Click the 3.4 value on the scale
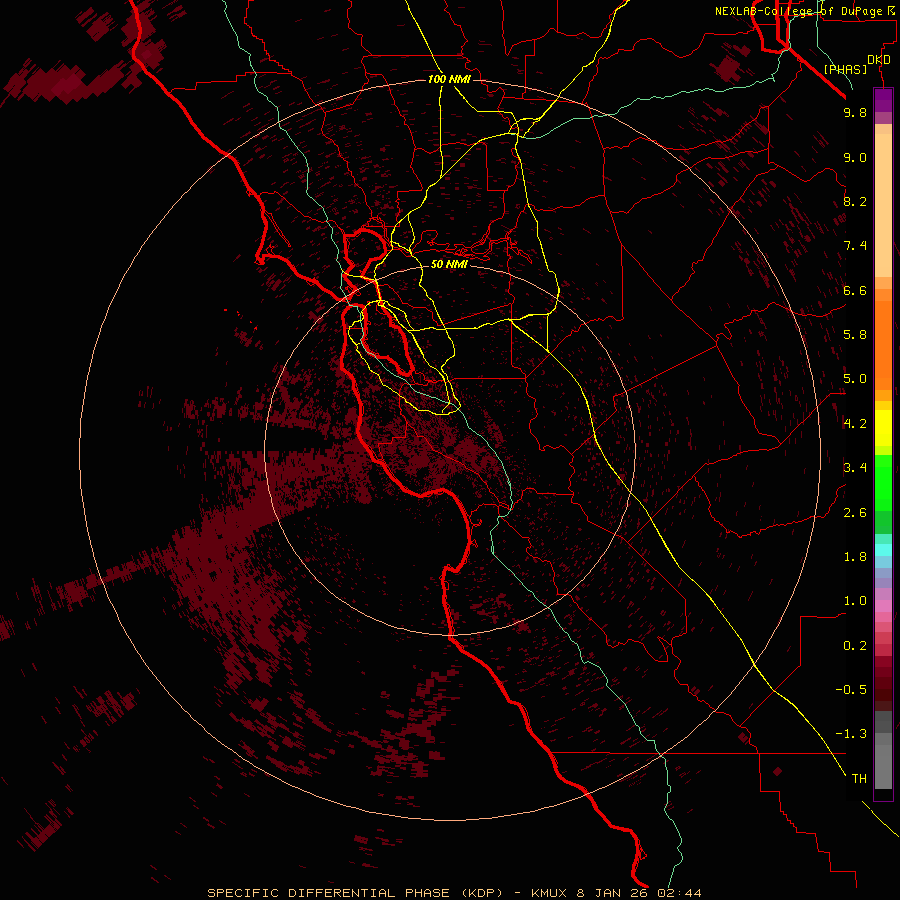 pos(855,468)
